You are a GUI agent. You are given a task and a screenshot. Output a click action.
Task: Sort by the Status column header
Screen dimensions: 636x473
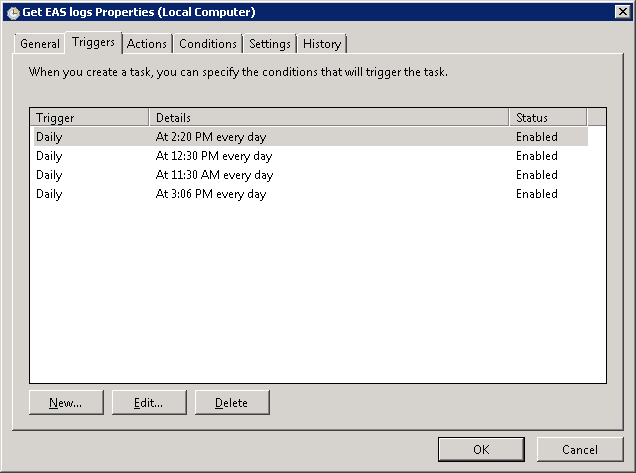click(548, 118)
